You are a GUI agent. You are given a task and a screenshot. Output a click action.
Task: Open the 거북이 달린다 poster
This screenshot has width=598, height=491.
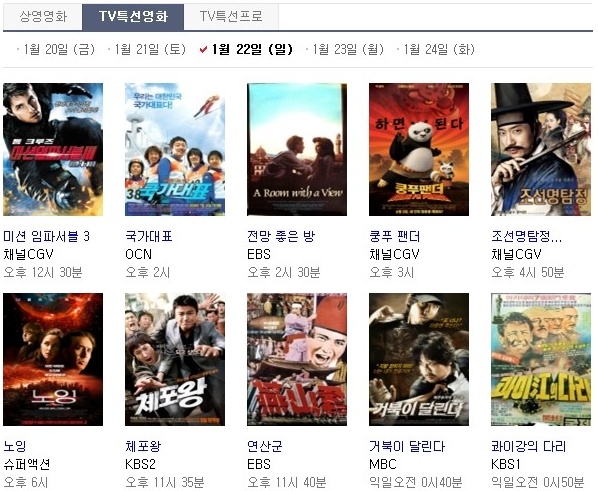419,359
